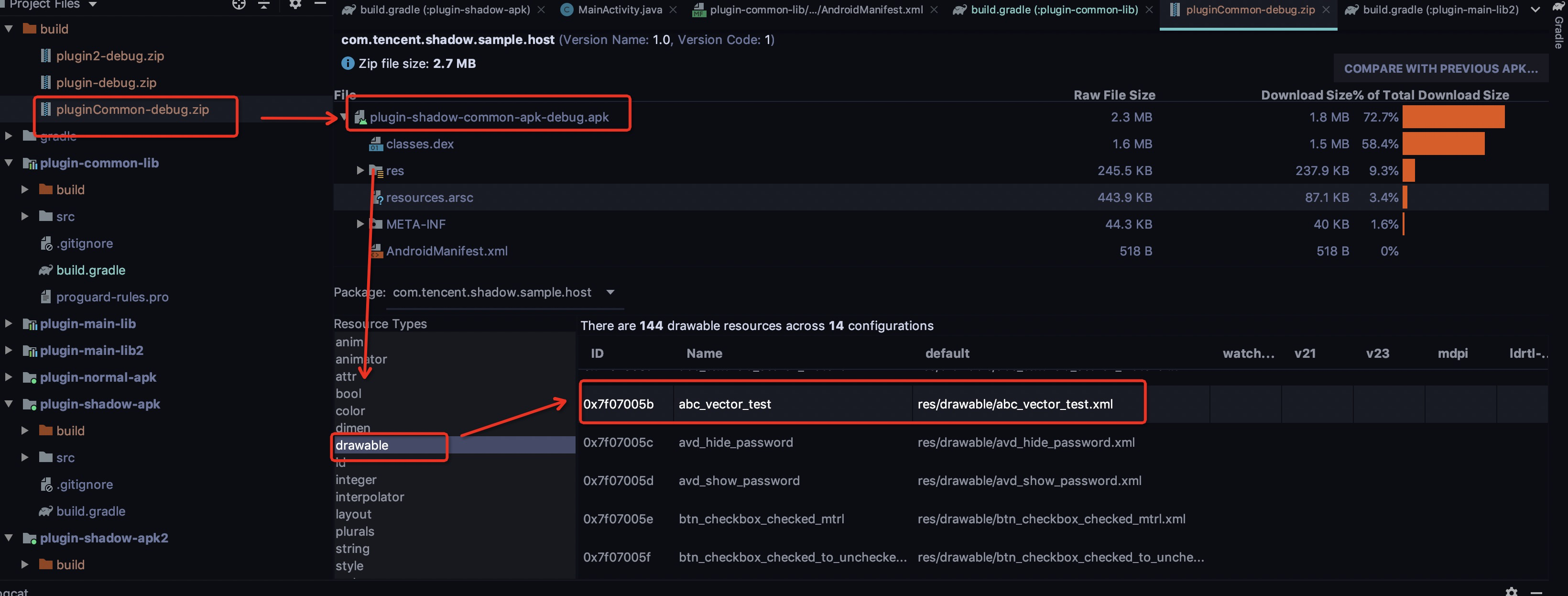Click the Select Opened File target icon
The height and width of the screenshot is (596, 1568).
239,4
